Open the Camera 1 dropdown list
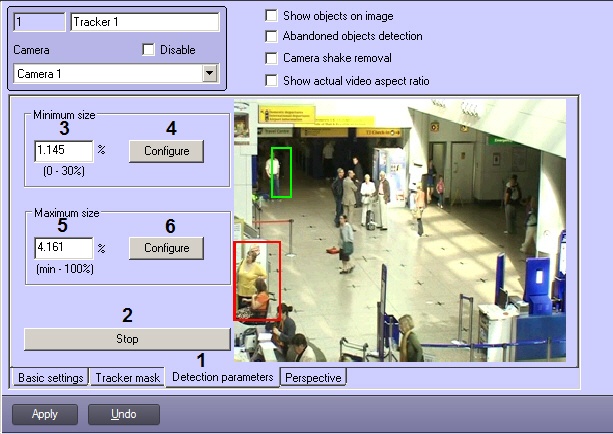 [x=209, y=73]
